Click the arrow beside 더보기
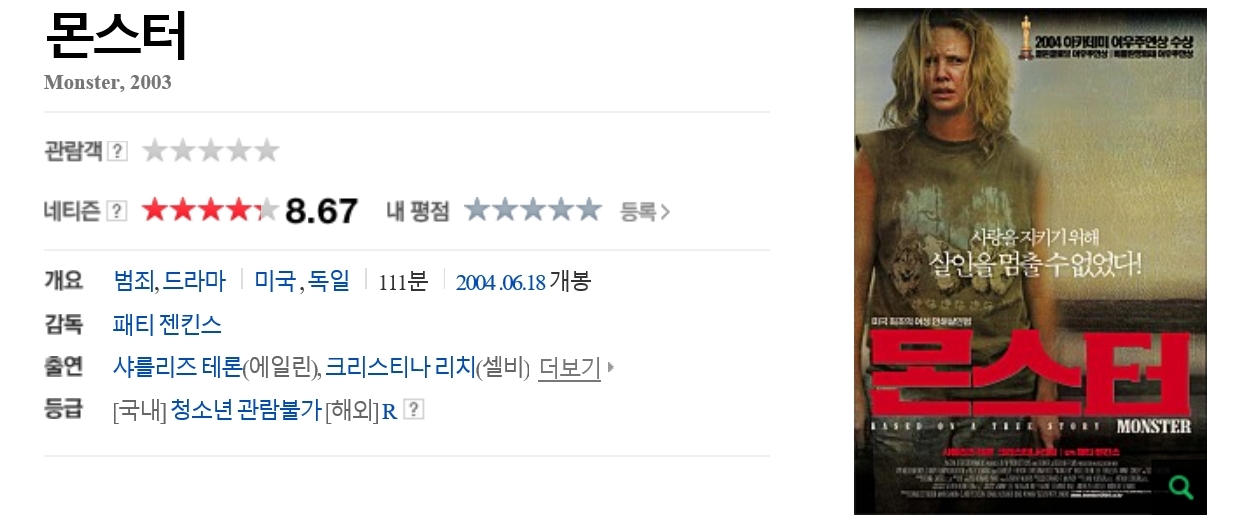 point(610,368)
